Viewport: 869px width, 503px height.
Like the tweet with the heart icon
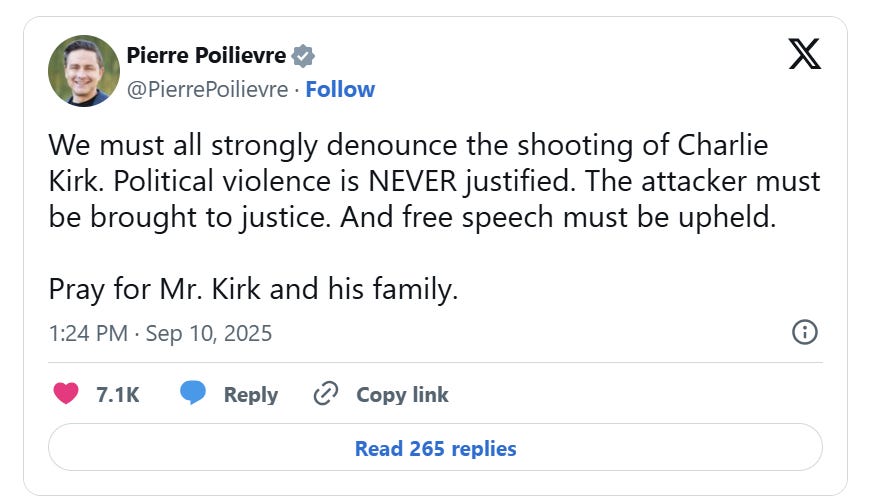click(66, 394)
